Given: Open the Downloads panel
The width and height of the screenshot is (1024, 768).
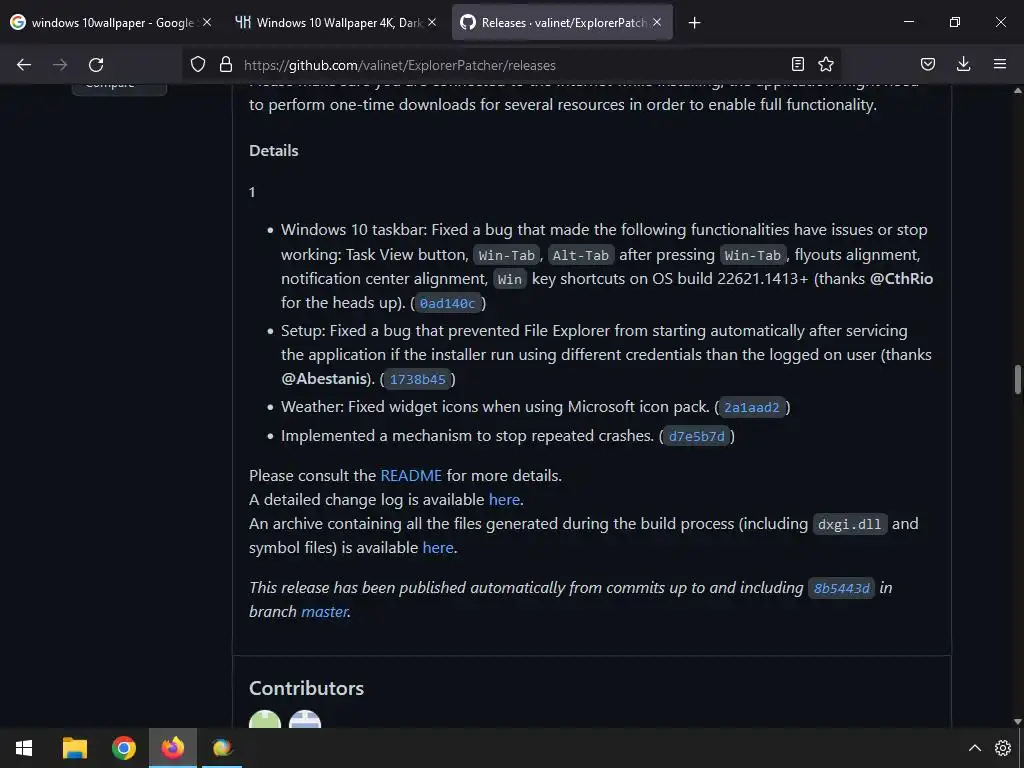Looking at the screenshot, I should click(x=963, y=64).
